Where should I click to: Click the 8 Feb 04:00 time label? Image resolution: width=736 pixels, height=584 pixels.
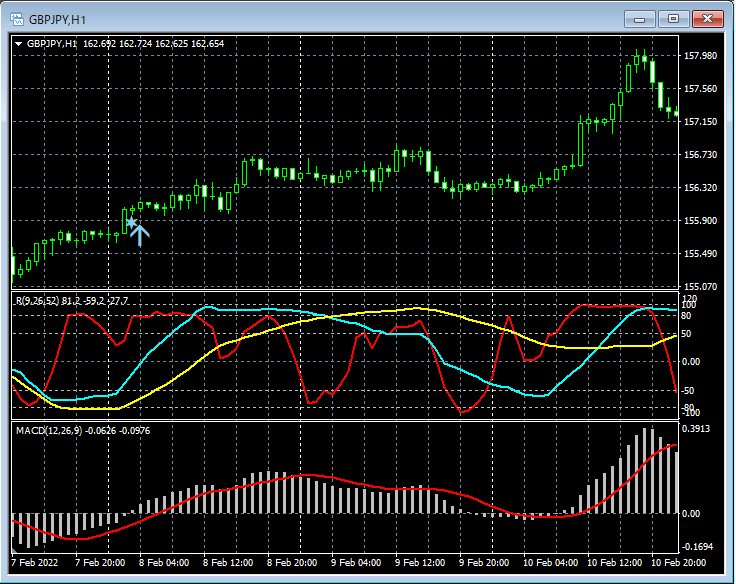(164, 562)
